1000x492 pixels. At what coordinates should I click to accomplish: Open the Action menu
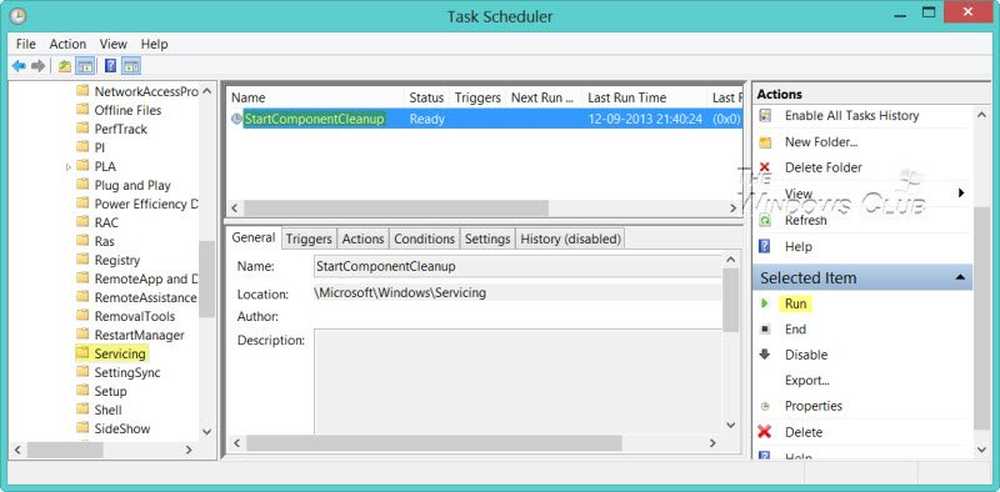point(68,44)
